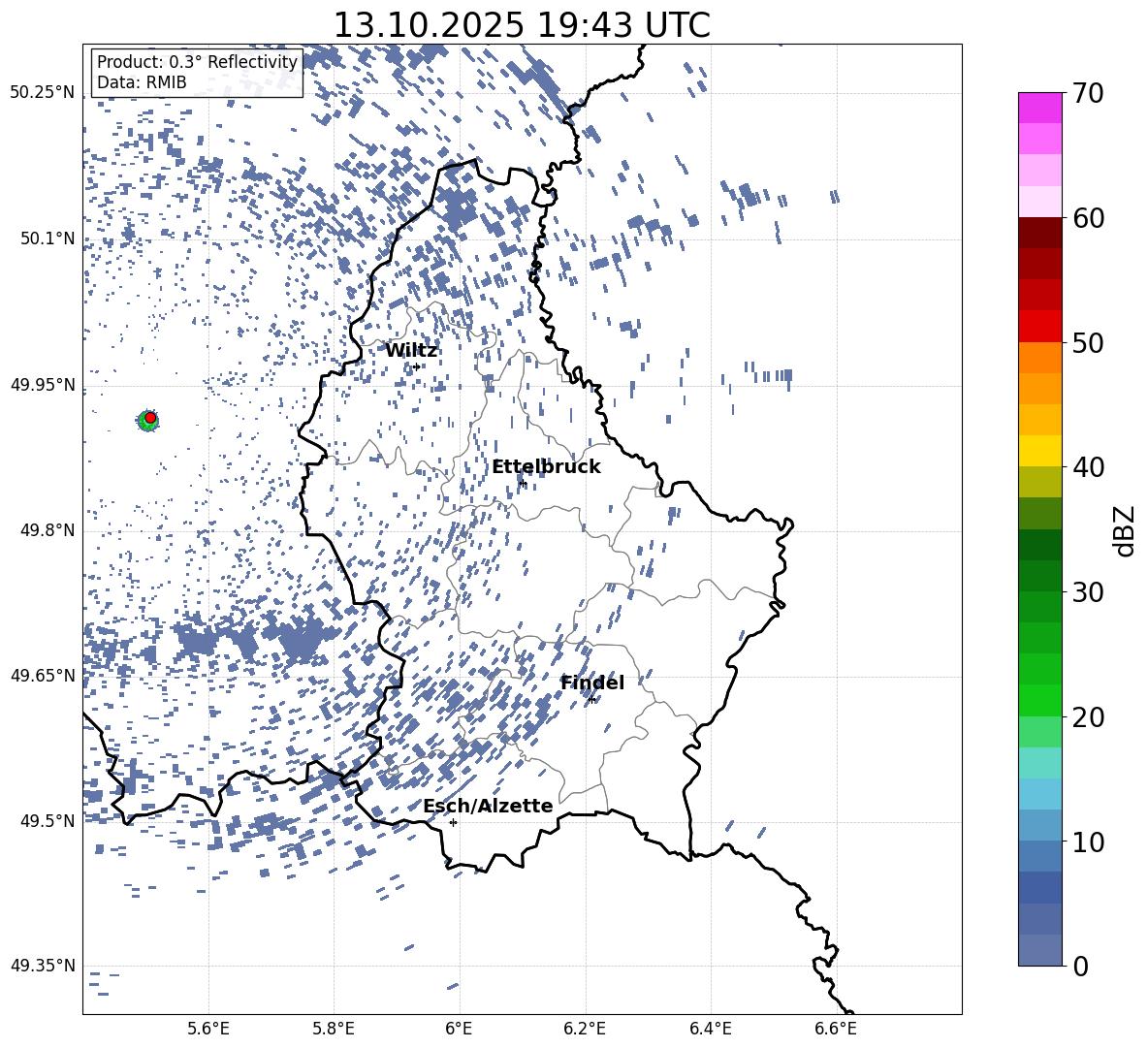This screenshot has height=1048, width=1148.
Task: Click the magenta swatch at top of colorbar
Action: tap(1040, 108)
